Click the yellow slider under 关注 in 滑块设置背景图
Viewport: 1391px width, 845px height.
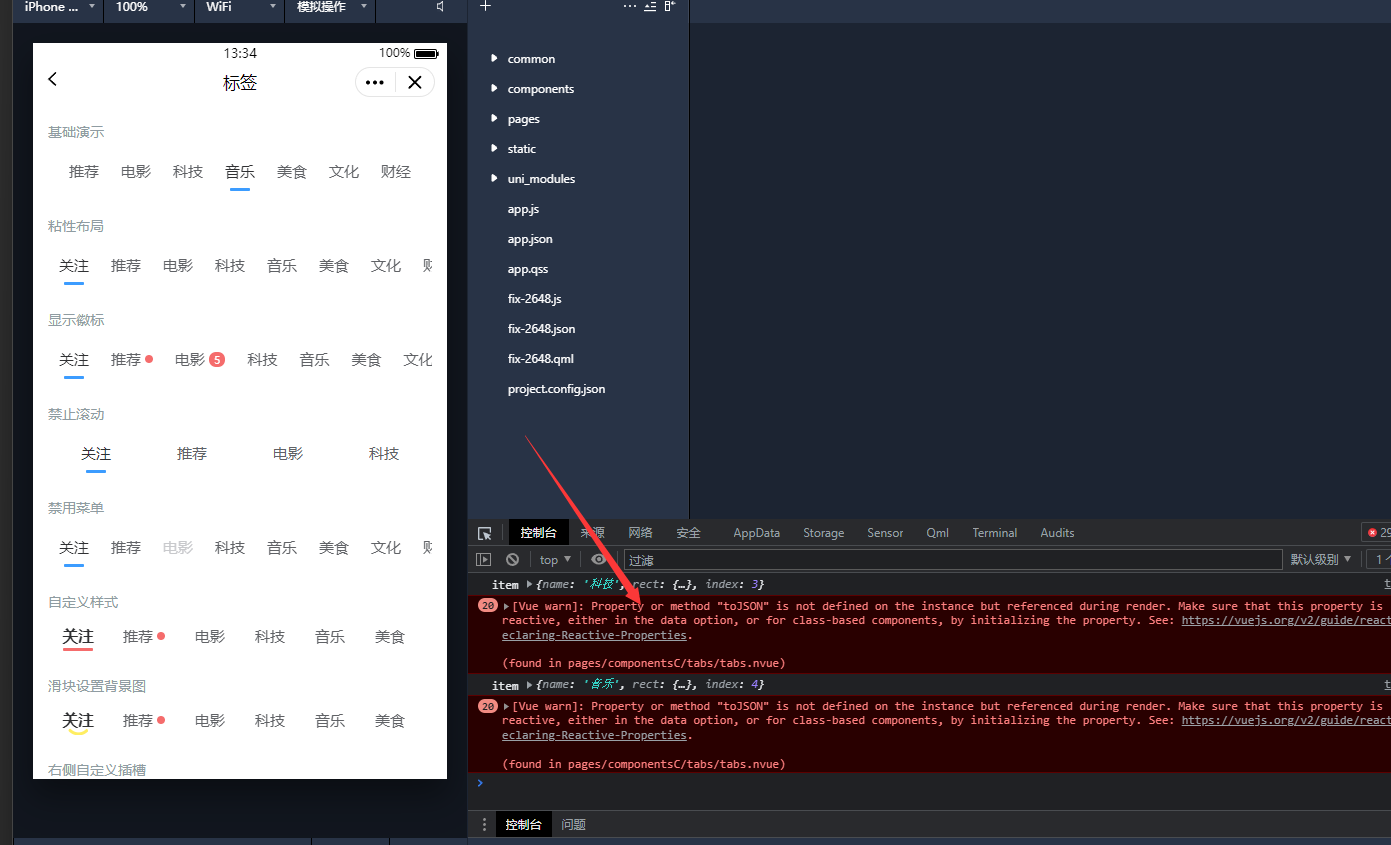(x=78, y=733)
